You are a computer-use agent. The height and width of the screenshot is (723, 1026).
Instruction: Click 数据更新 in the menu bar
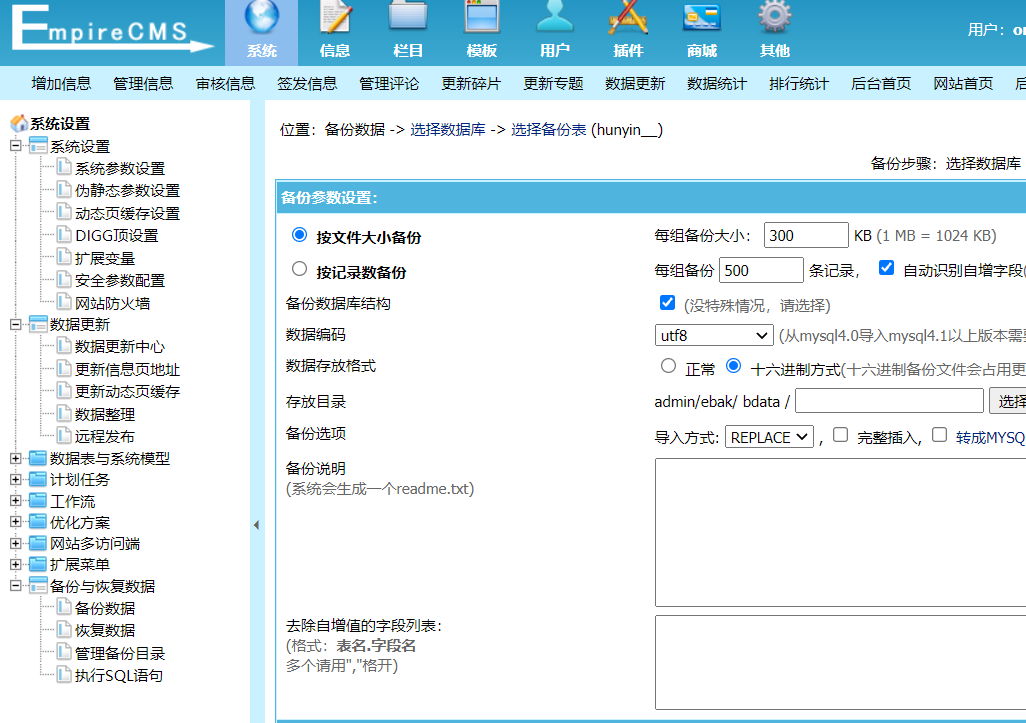coord(635,84)
